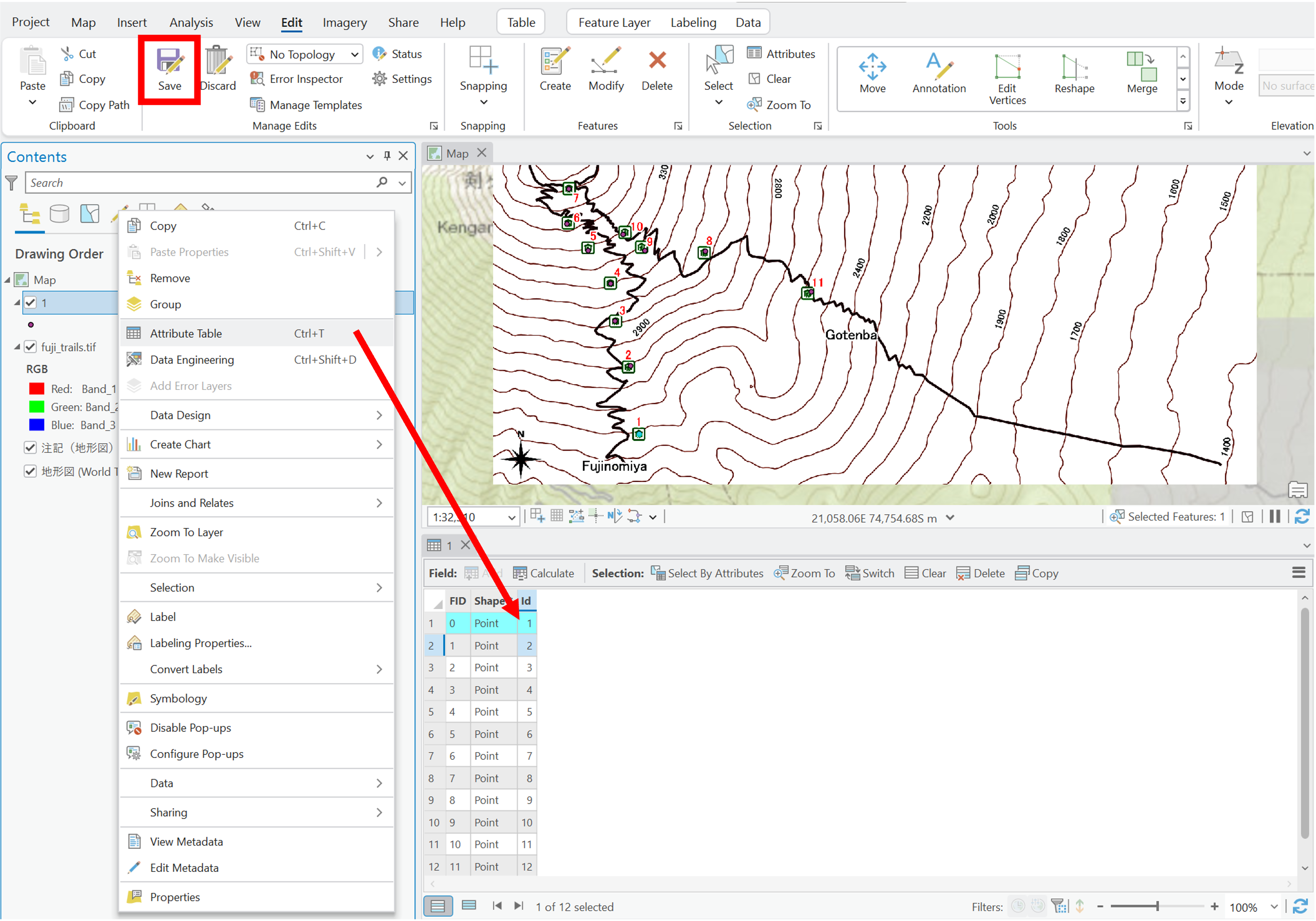Click Copy in the table toolbar
1316x921 pixels.
[x=1036, y=573]
